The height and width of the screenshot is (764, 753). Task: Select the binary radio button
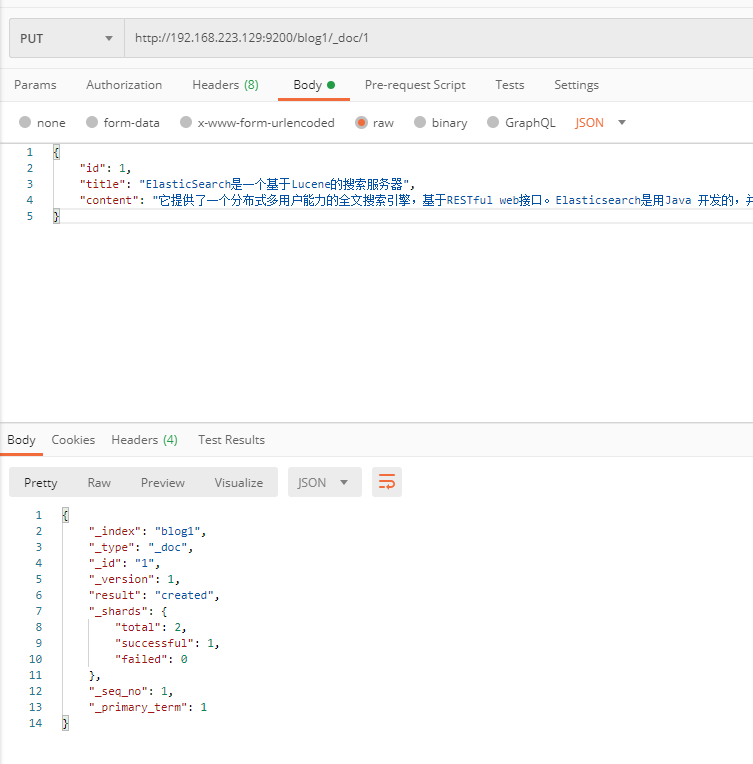pyautogui.click(x=420, y=122)
